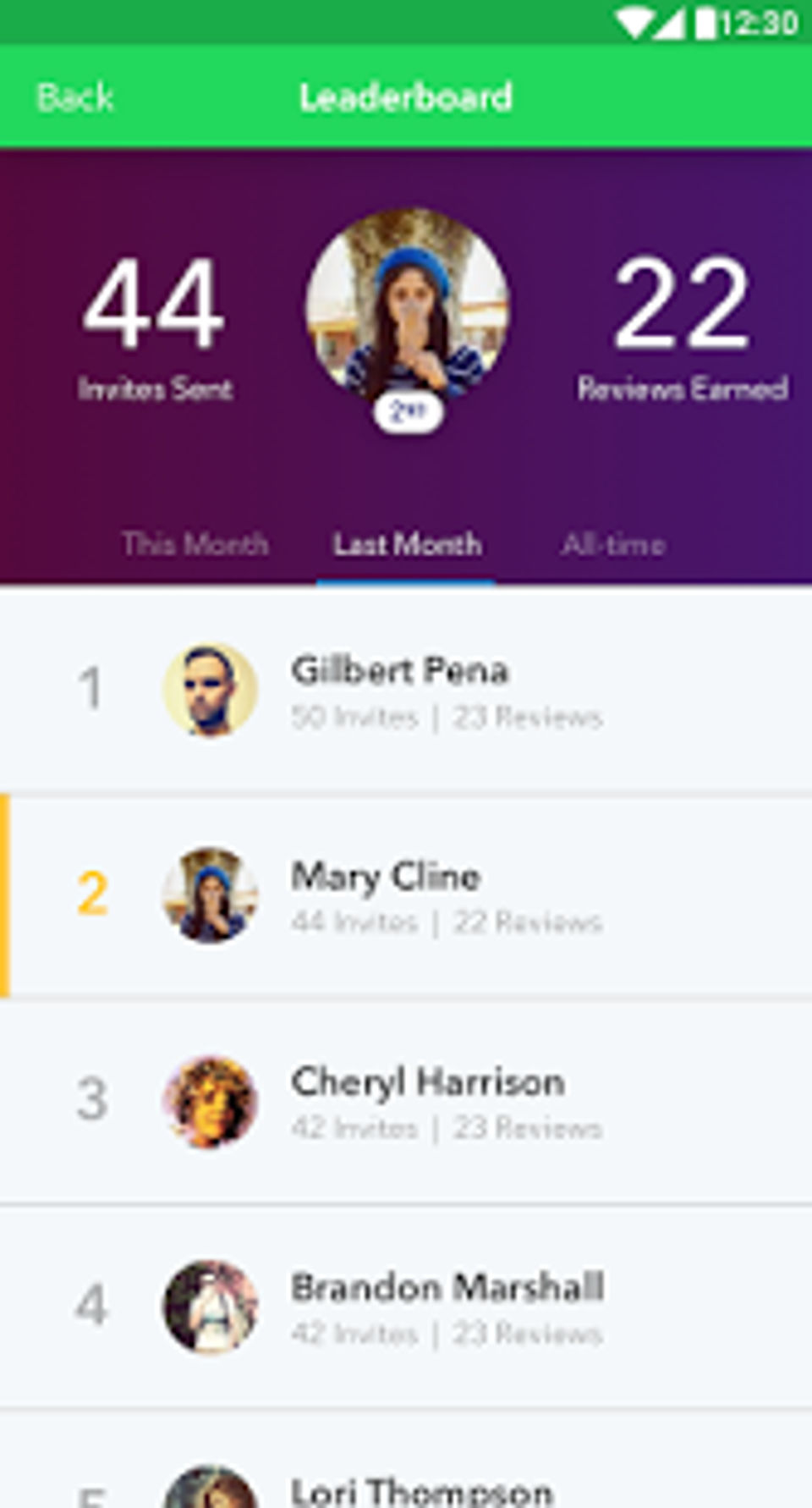Tap the Leaderboard title
This screenshot has width=812, height=1508.
(x=406, y=98)
